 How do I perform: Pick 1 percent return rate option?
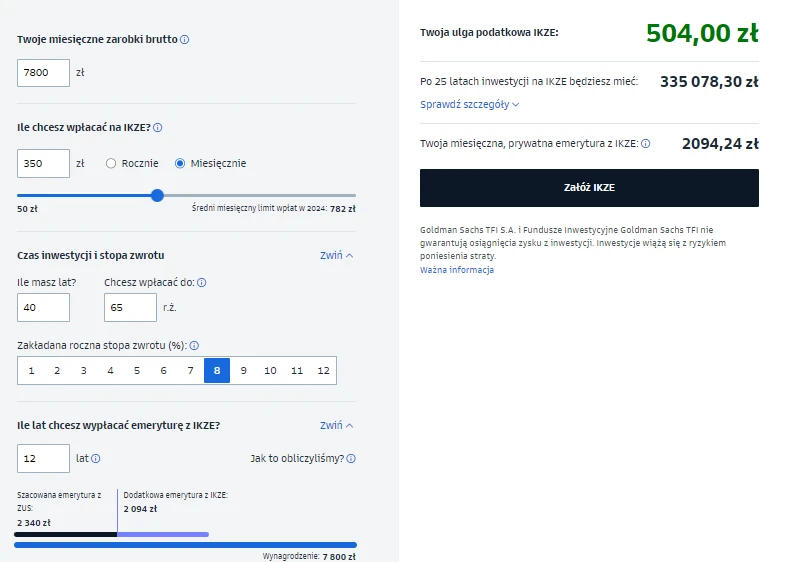tap(31, 371)
